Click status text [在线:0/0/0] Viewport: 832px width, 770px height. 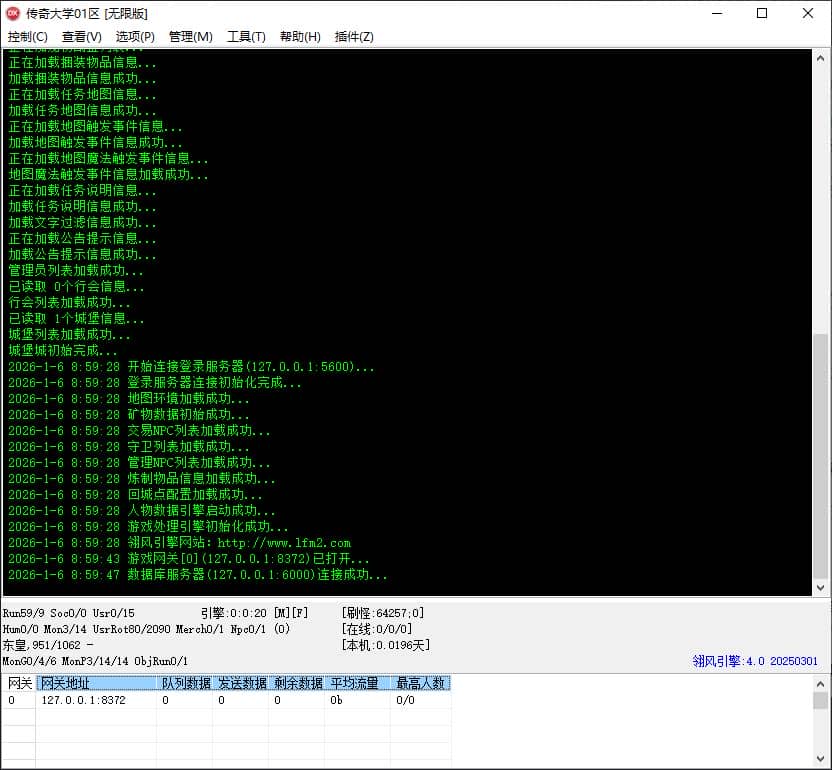coord(377,629)
